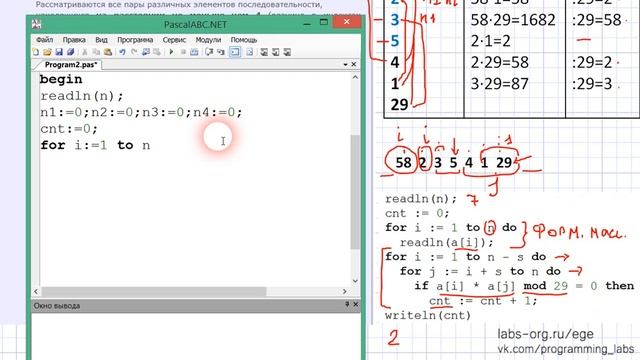Open file using the folder toolbar icon

(47, 52)
